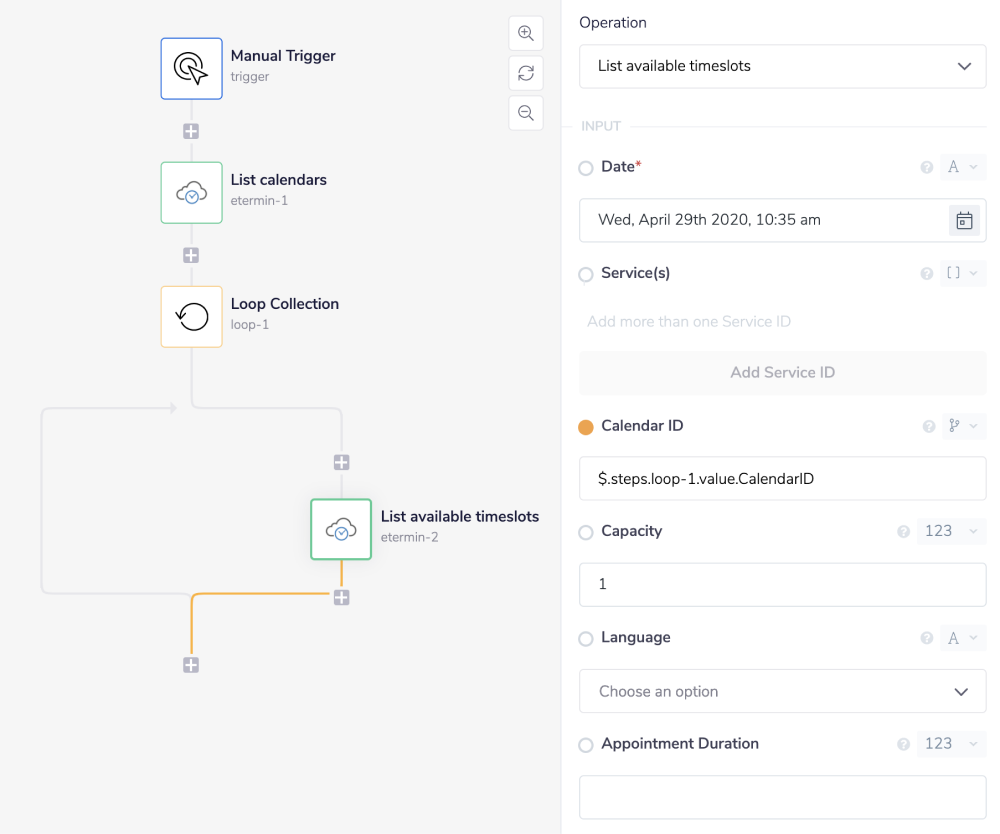The width and height of the screenshot is (1000, 834).
Task: Click the zoom out magnifier icon
Action: click(526, 112)
